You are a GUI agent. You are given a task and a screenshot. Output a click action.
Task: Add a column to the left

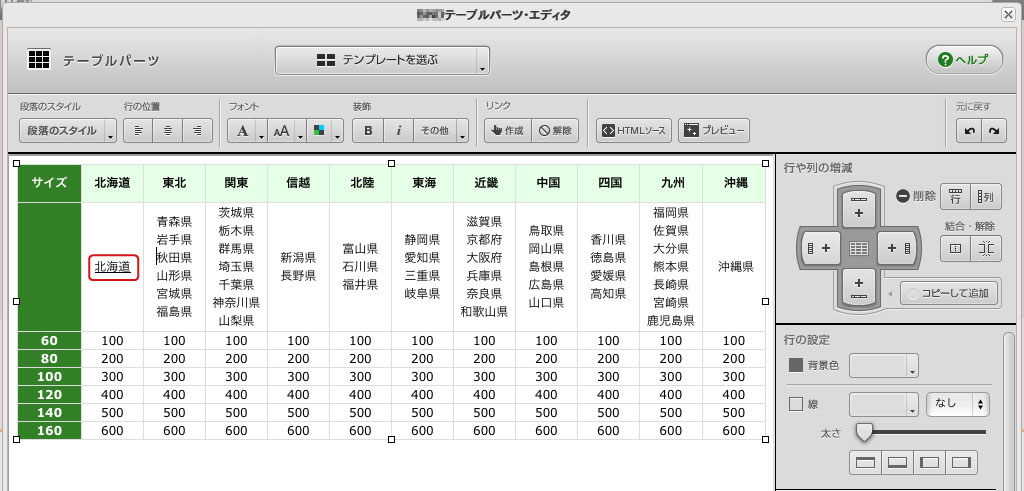[x=819, y=248]
